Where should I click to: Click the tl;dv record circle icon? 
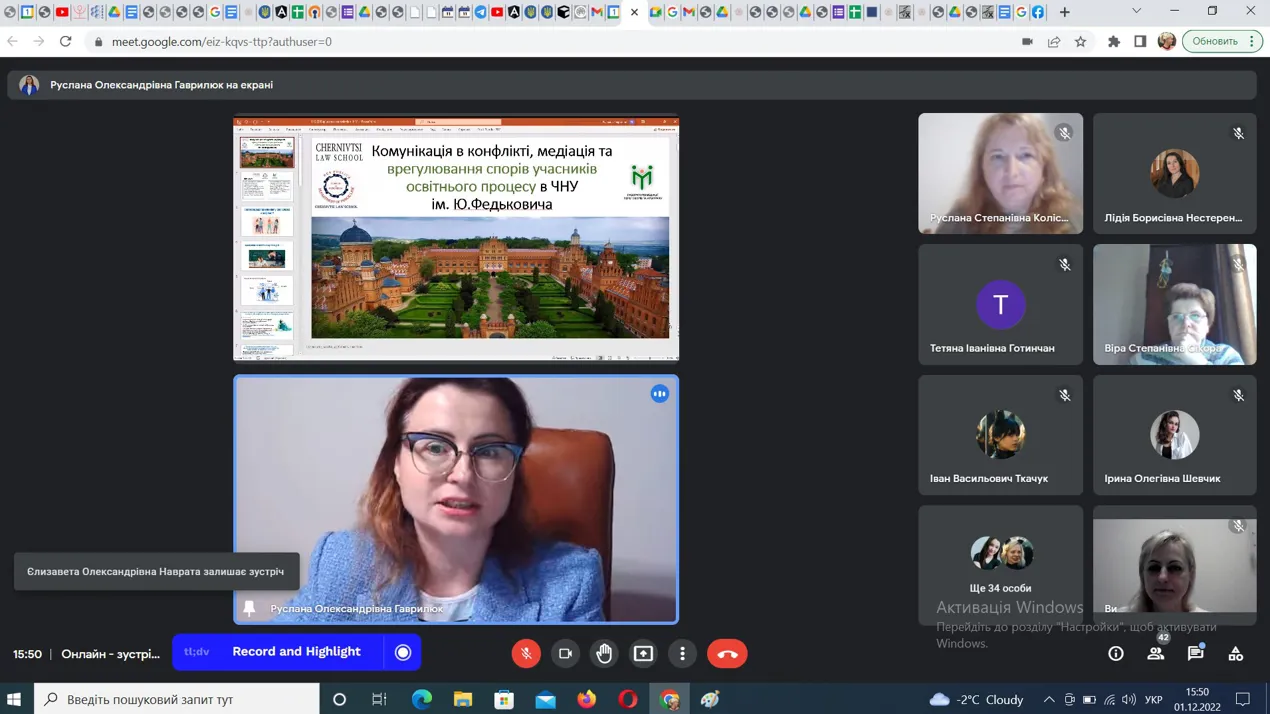pyautogui.click(x=403, y=652)
